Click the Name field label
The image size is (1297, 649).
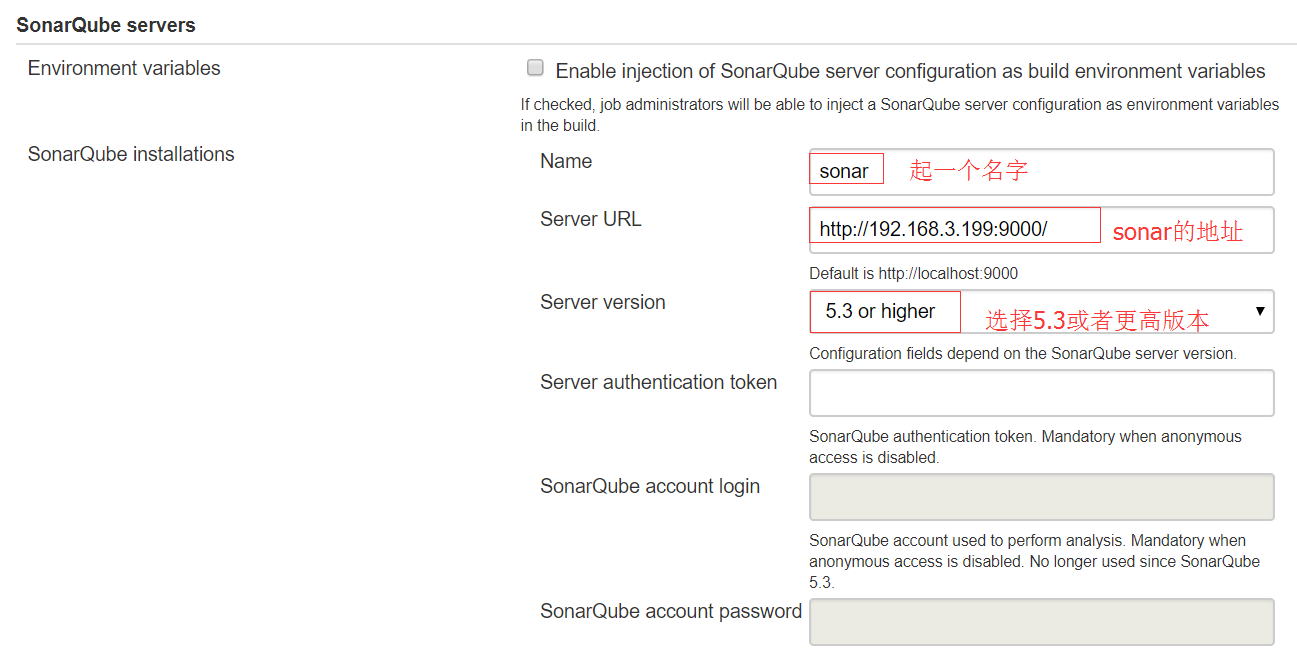pyautogui.click(x=565, y=160)
